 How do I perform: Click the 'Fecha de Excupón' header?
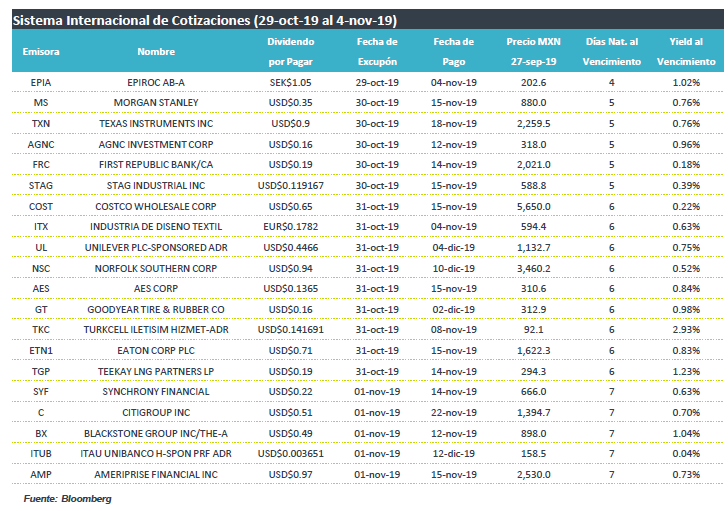[377, 52]
